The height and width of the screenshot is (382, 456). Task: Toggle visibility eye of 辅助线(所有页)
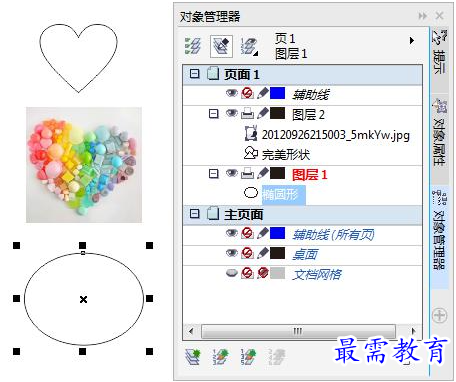(232, 233)
